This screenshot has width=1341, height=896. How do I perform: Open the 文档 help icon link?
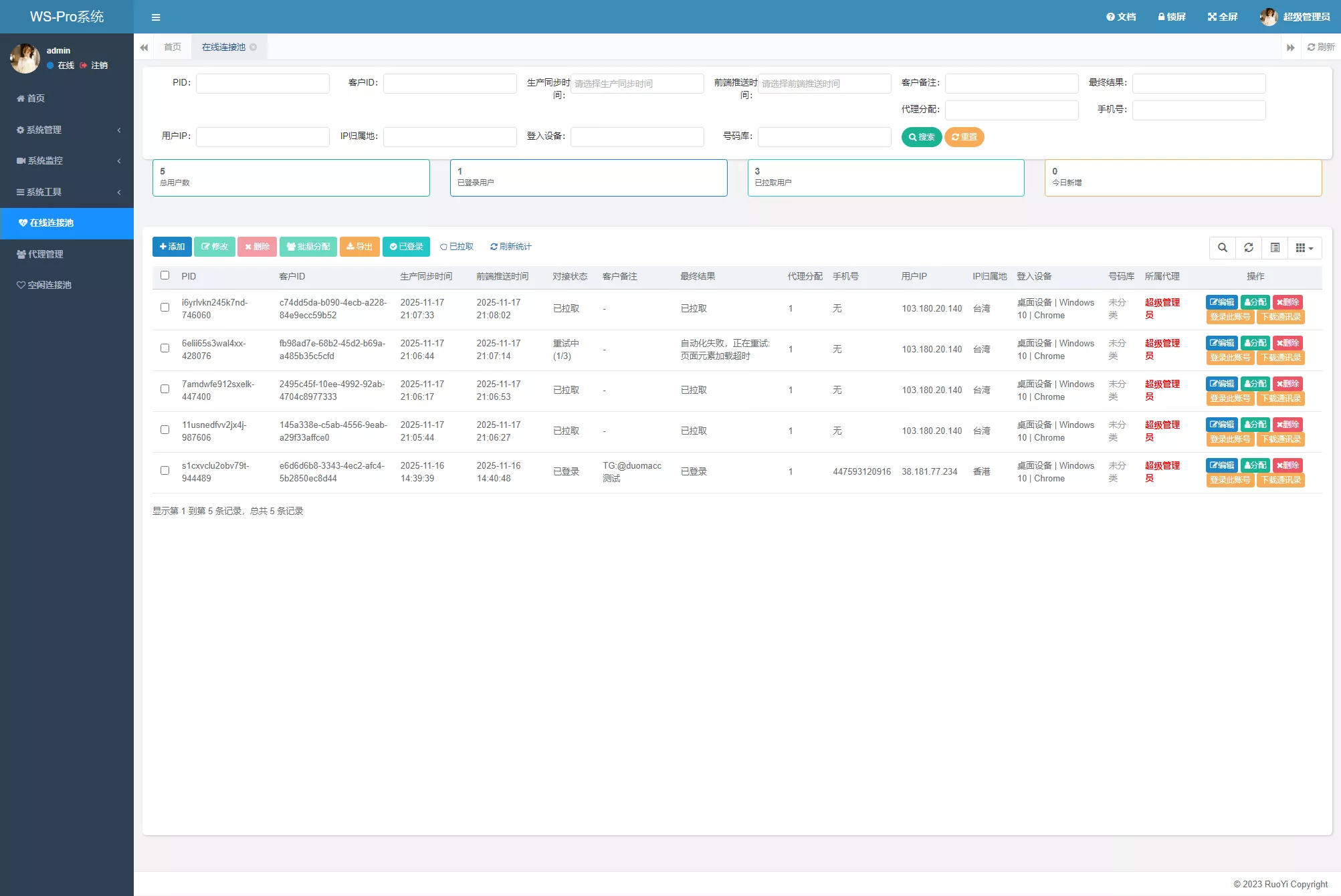tap(1121, 17)
